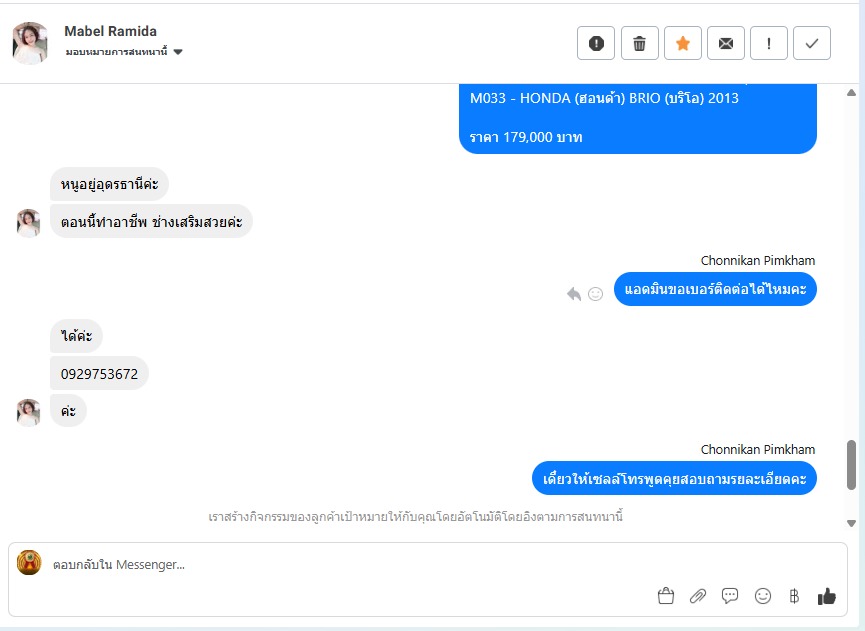The image size is (865, 631).
Task: Click the scrollbar down arrow in chat
Action: click(851, 523)
